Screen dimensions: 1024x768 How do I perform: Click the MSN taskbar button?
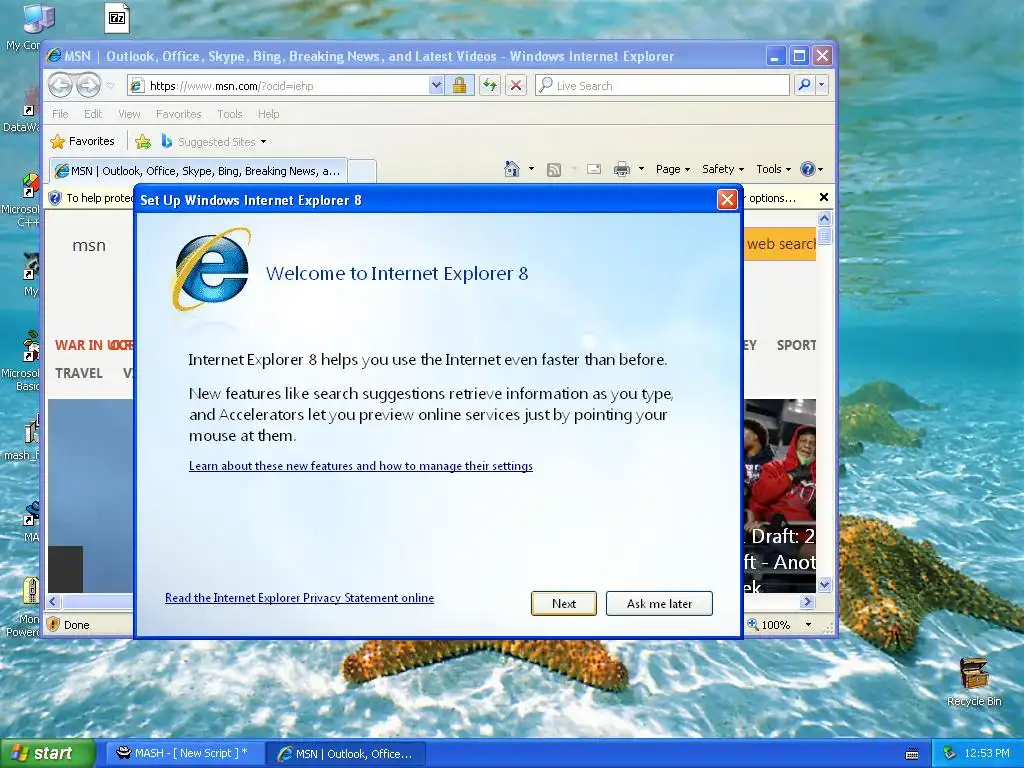[346, 754]
